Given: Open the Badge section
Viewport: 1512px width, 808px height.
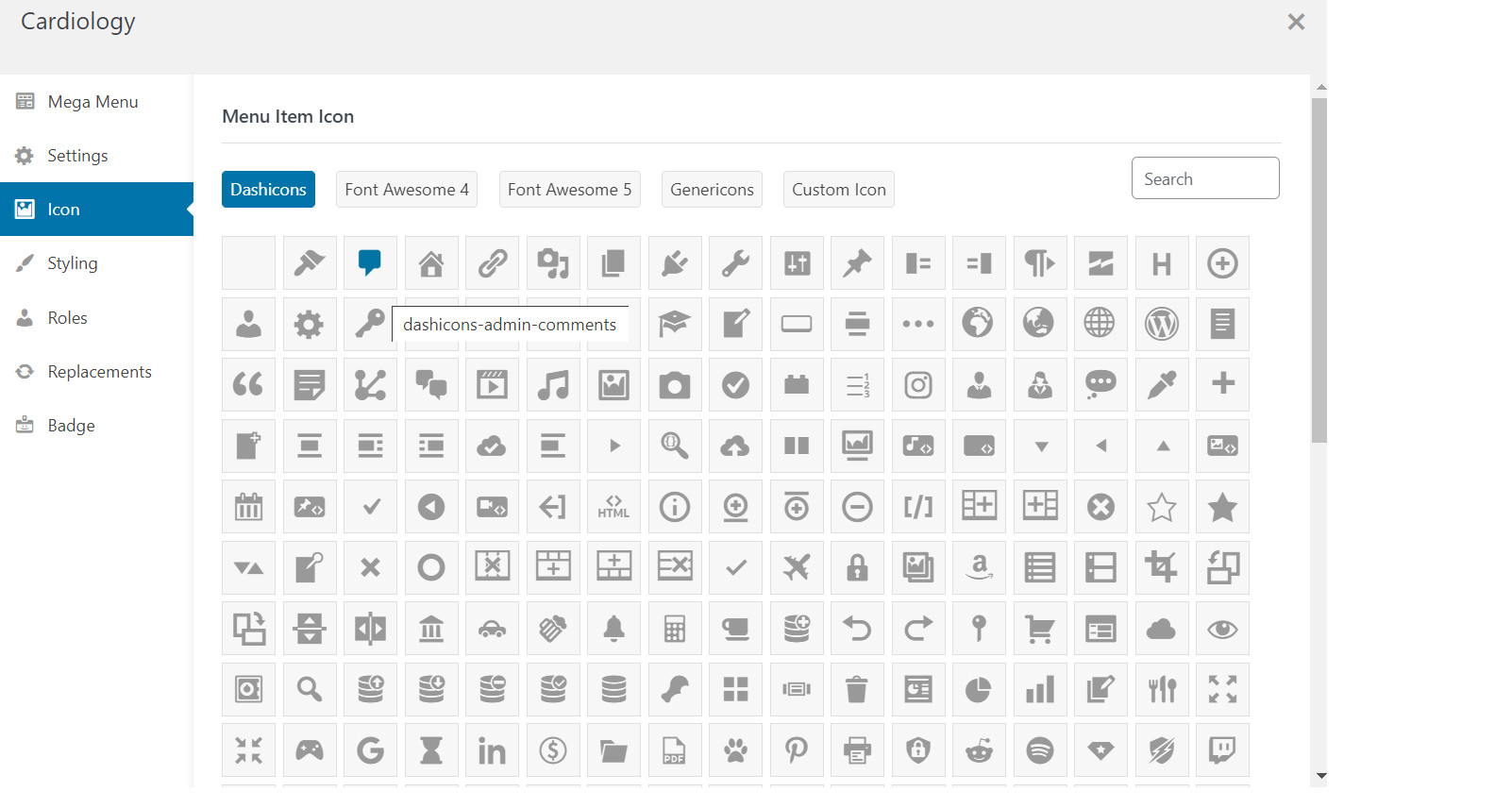Looking at the screenshot, I should click(x=96, y=425).
